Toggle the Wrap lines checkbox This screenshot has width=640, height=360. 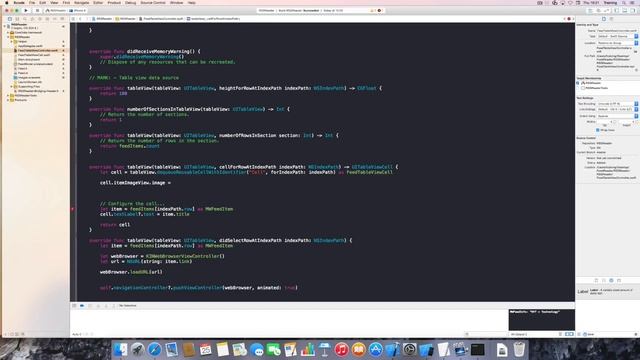click(x=598, y=130)
